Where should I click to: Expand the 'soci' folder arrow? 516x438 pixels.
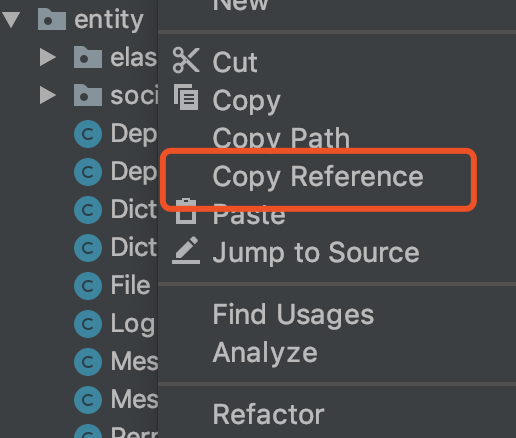[48, 95]
